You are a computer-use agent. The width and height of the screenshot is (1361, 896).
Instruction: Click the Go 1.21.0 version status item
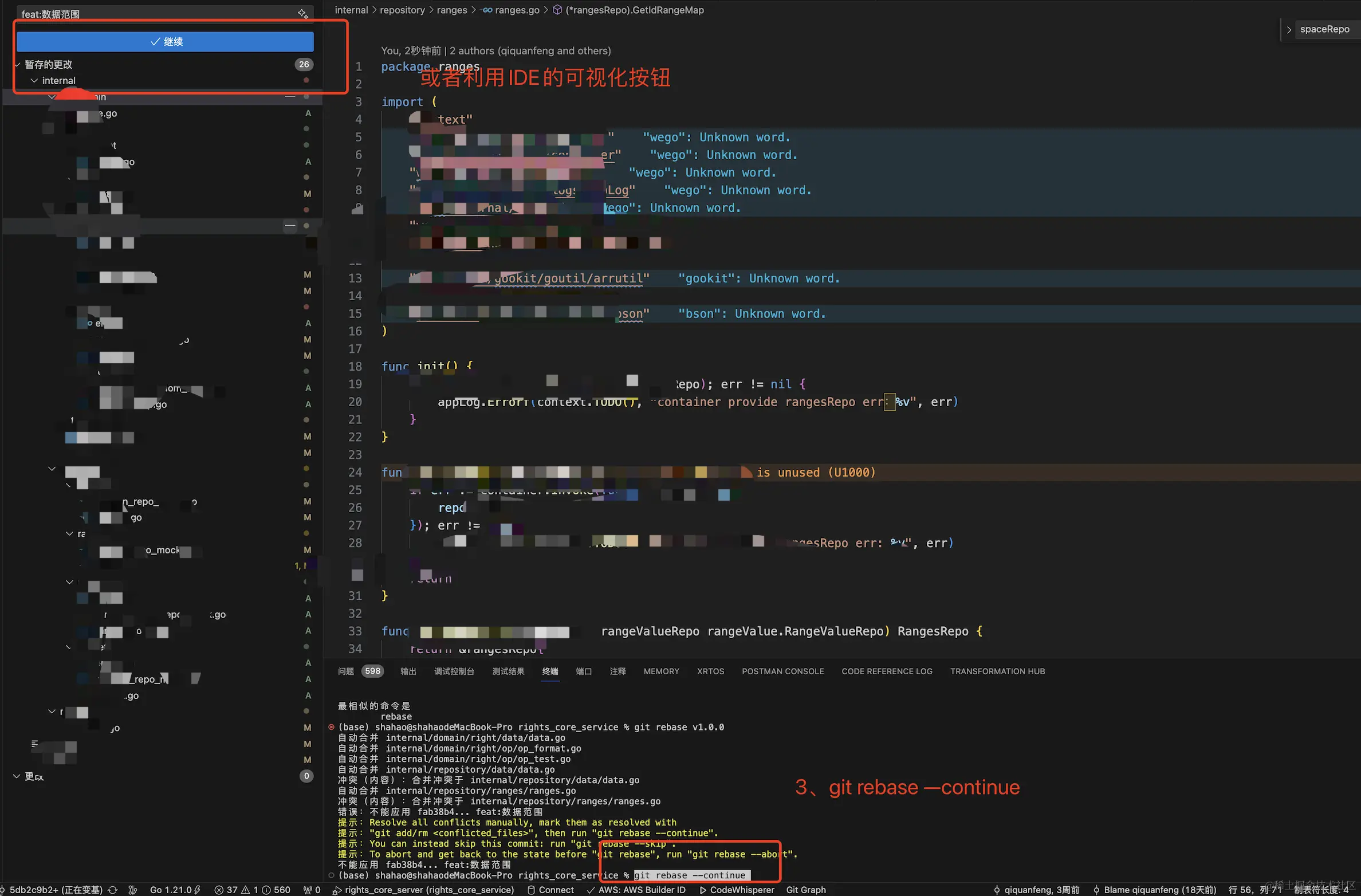tap(171, 890)
